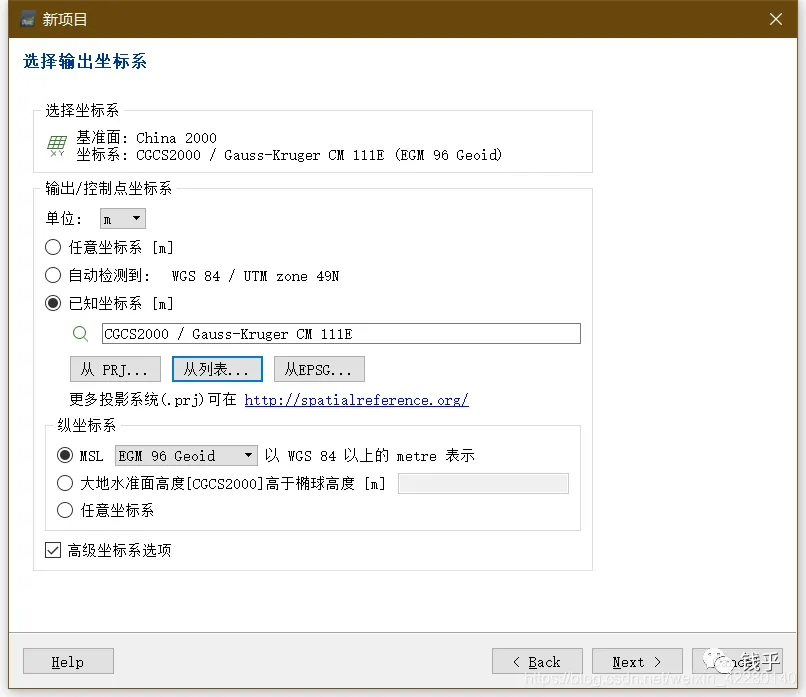Click the 从 PRJ... button

pyautogui.click(x=115, y=369)
